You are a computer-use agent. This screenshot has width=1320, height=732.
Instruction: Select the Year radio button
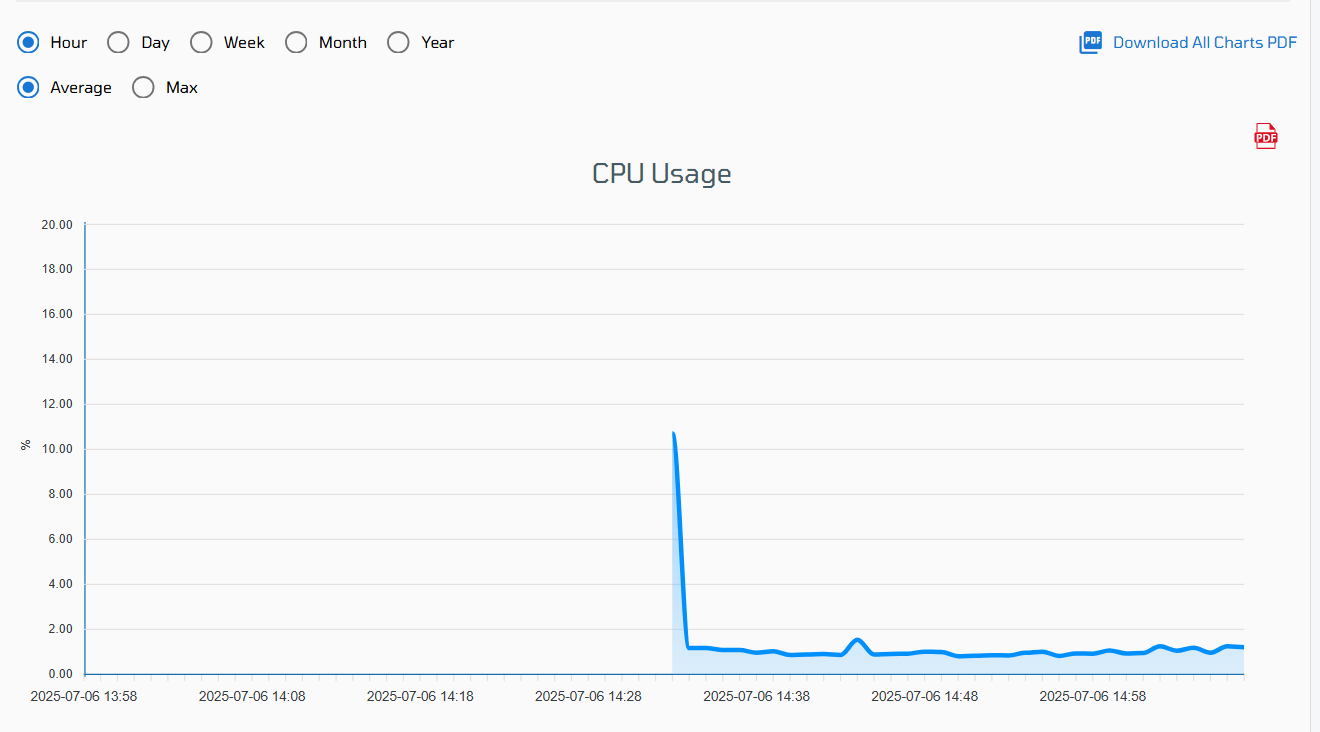(x=398, y=42)
